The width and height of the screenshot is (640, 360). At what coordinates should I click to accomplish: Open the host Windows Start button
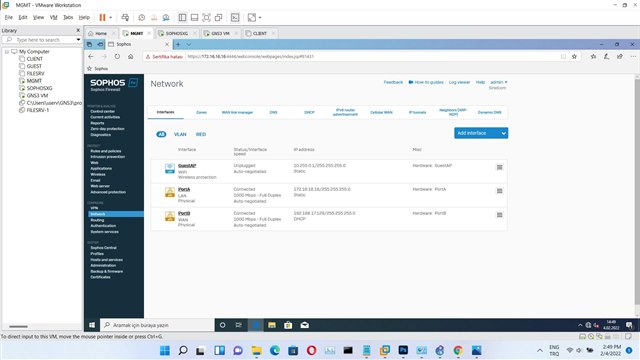pos(165,350)
